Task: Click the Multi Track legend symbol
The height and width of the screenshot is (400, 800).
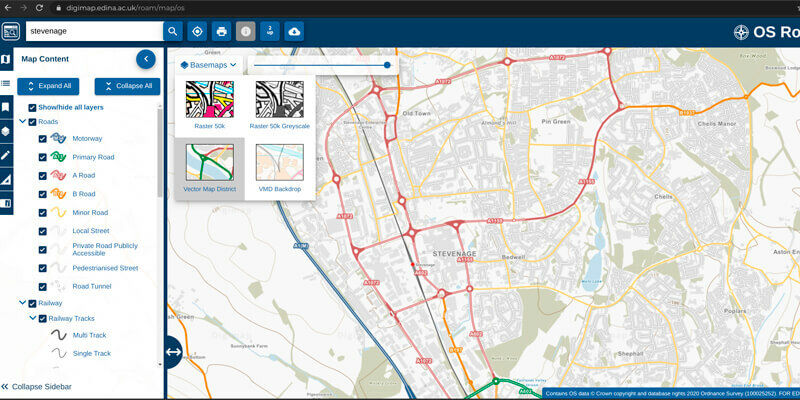Action: click(x=59, y=335)
